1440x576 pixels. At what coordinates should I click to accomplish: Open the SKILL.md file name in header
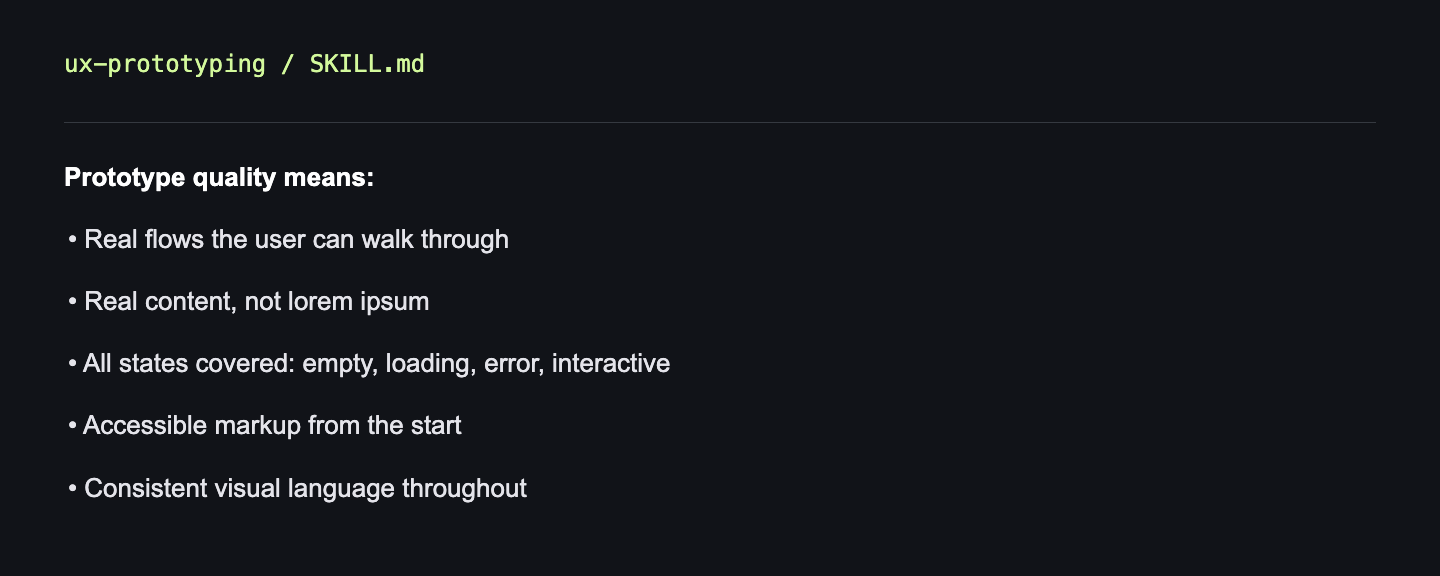(x=367, y=64)
